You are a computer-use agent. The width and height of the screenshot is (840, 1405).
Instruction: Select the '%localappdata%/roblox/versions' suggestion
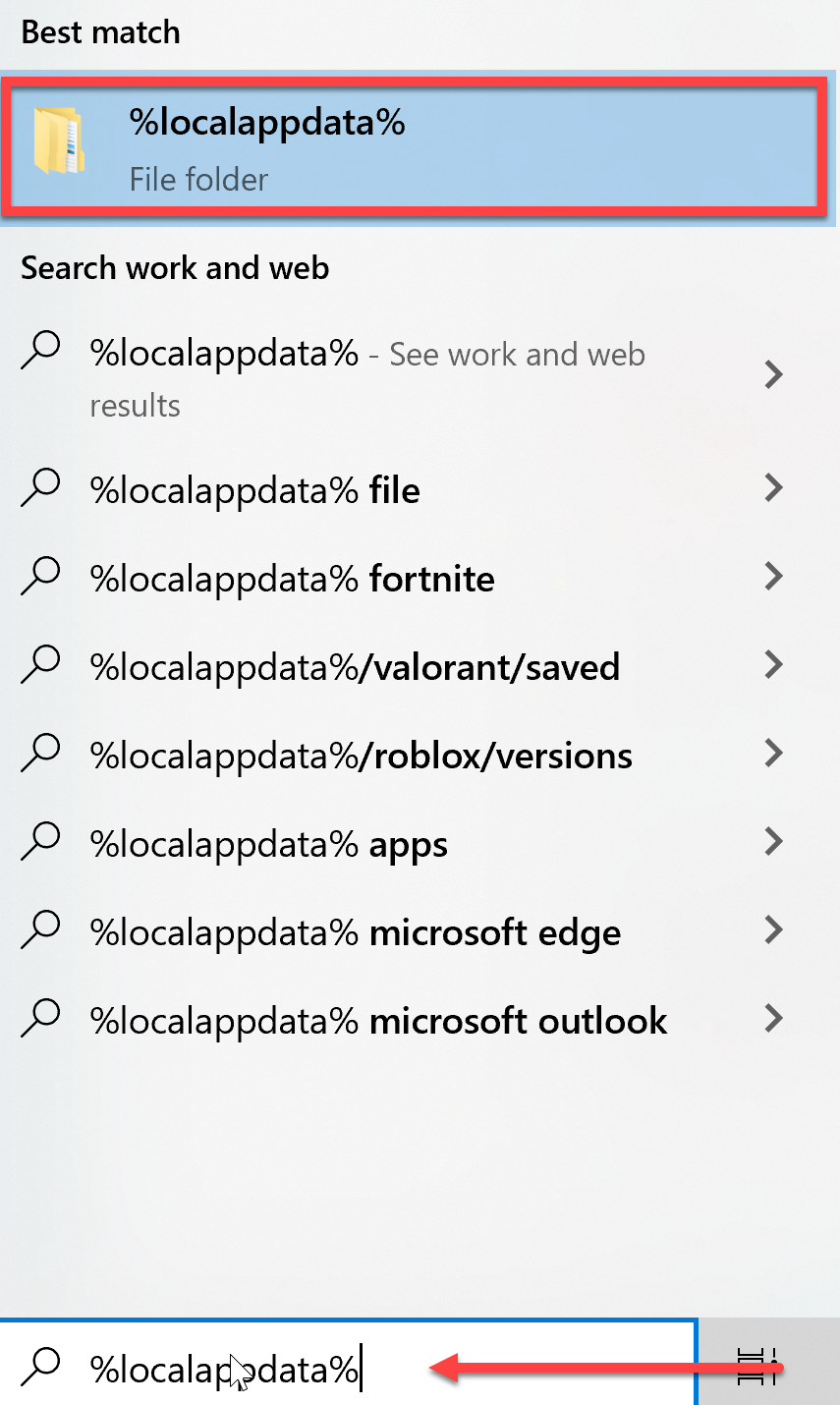pos(420,755)
